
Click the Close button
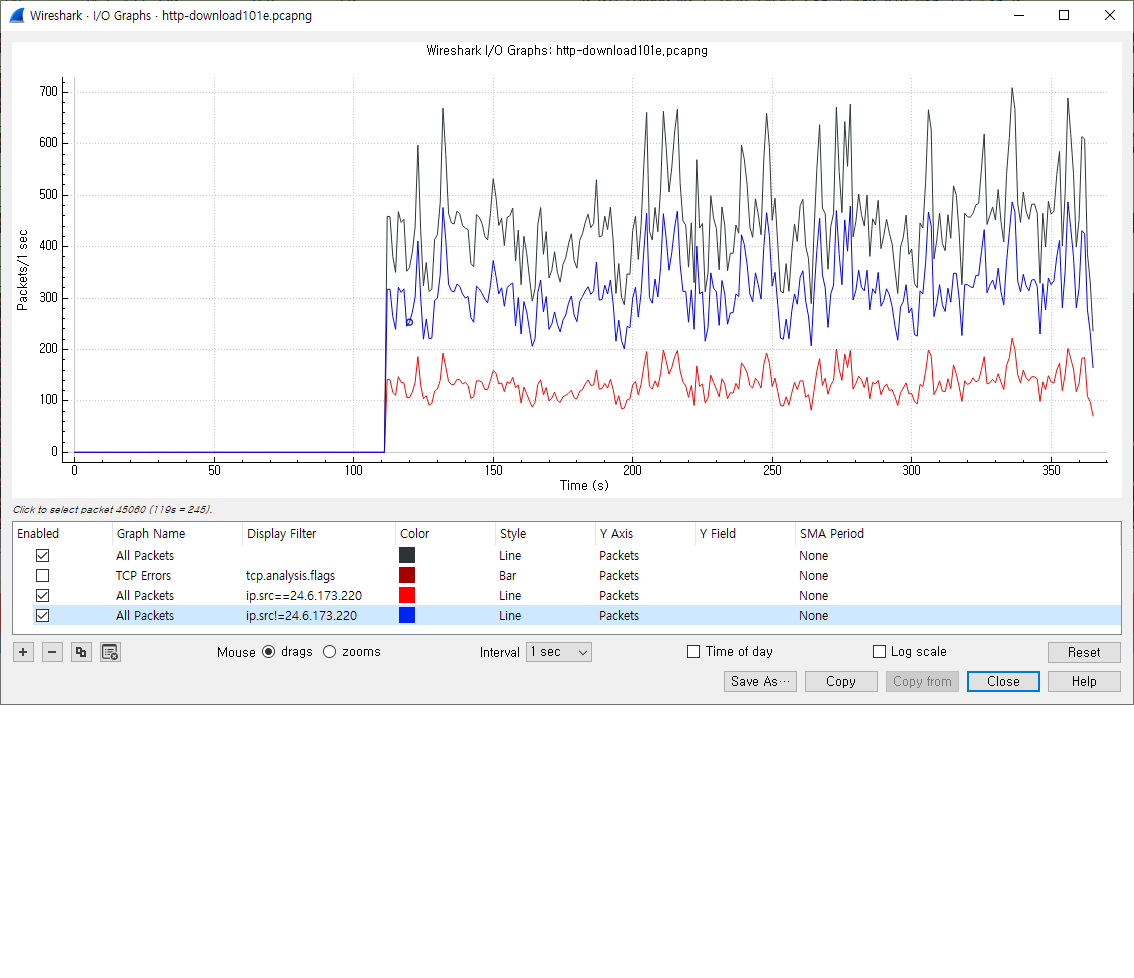(1003, 681)
